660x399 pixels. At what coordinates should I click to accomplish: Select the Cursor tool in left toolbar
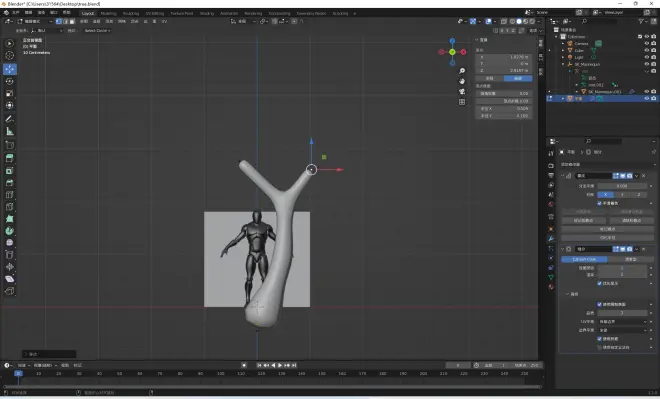9,56
